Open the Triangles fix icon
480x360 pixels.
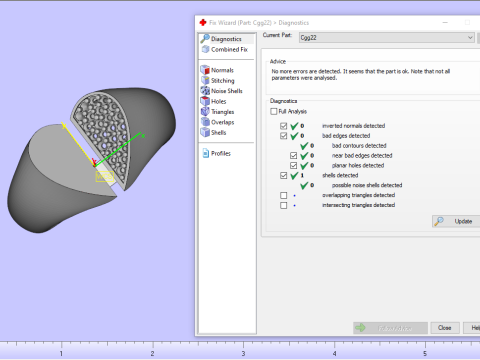tap(205, 112)
